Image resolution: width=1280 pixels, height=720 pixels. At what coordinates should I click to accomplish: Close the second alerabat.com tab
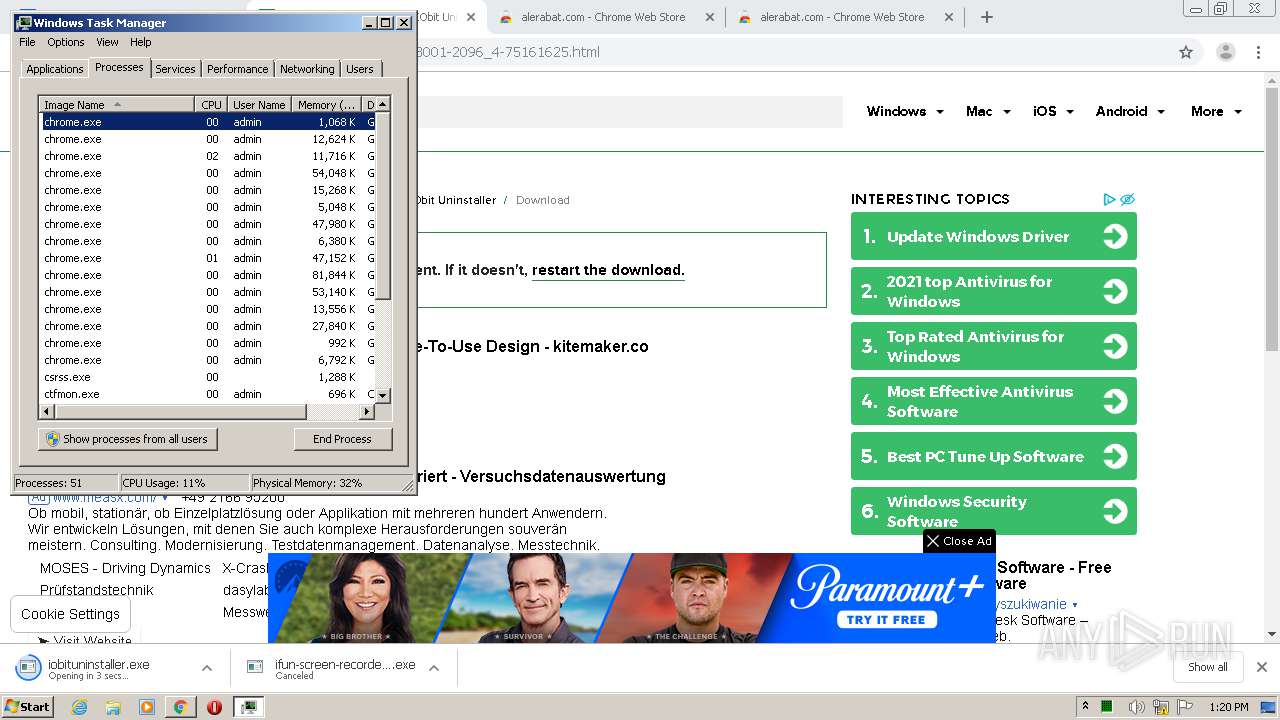[x=949, y=17]
